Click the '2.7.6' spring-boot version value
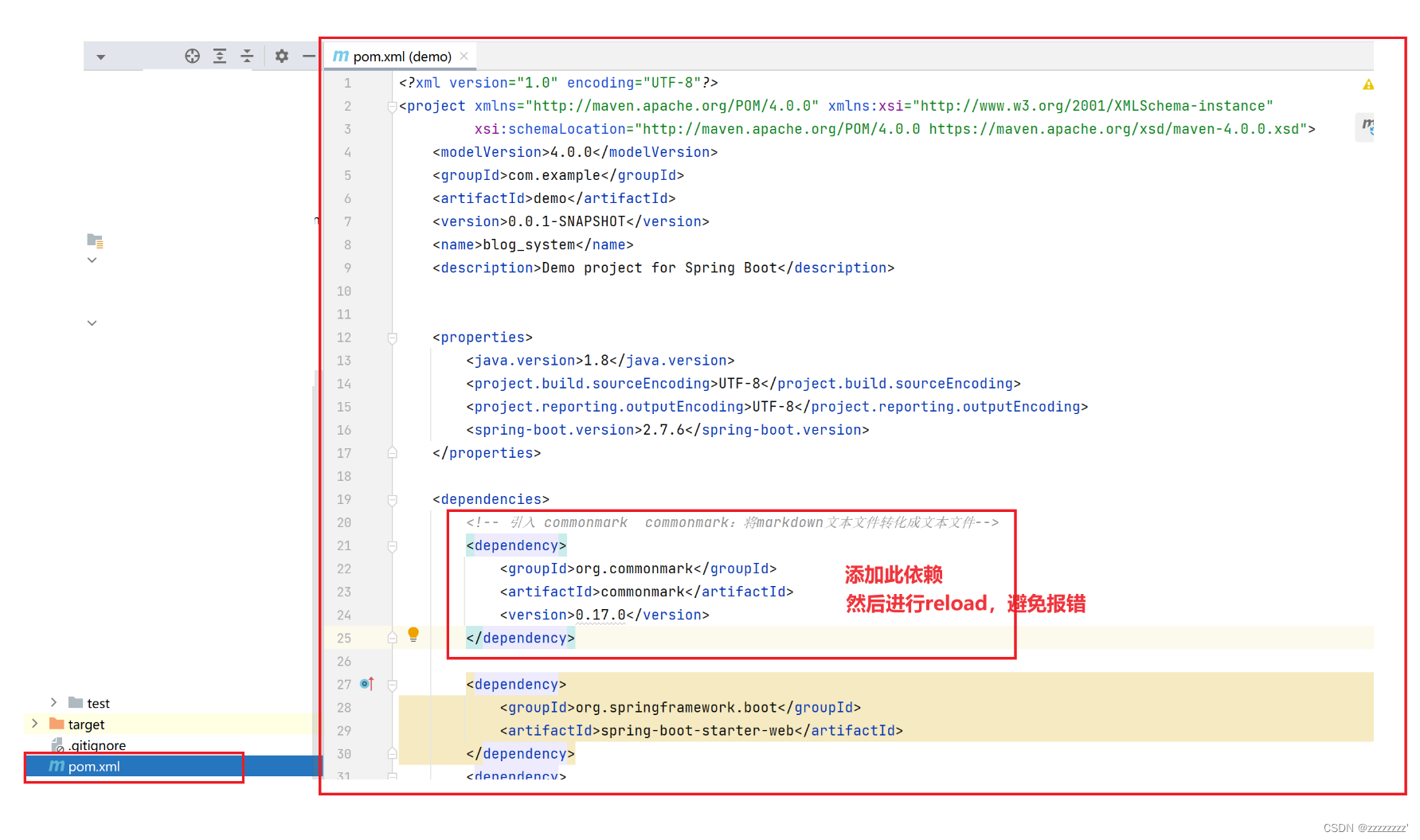 tap(664, 430)
